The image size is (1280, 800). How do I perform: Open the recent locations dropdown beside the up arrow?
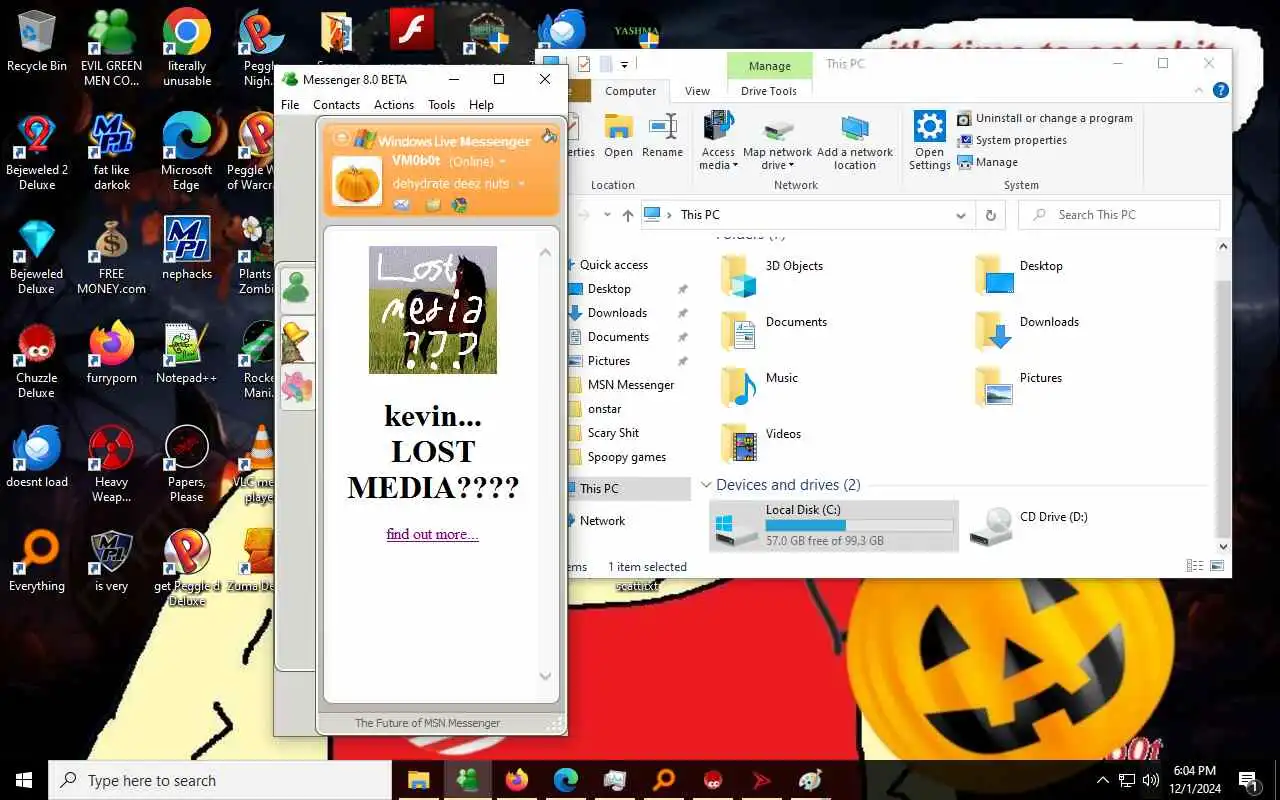pyautogui.click(x=607, y=215)
